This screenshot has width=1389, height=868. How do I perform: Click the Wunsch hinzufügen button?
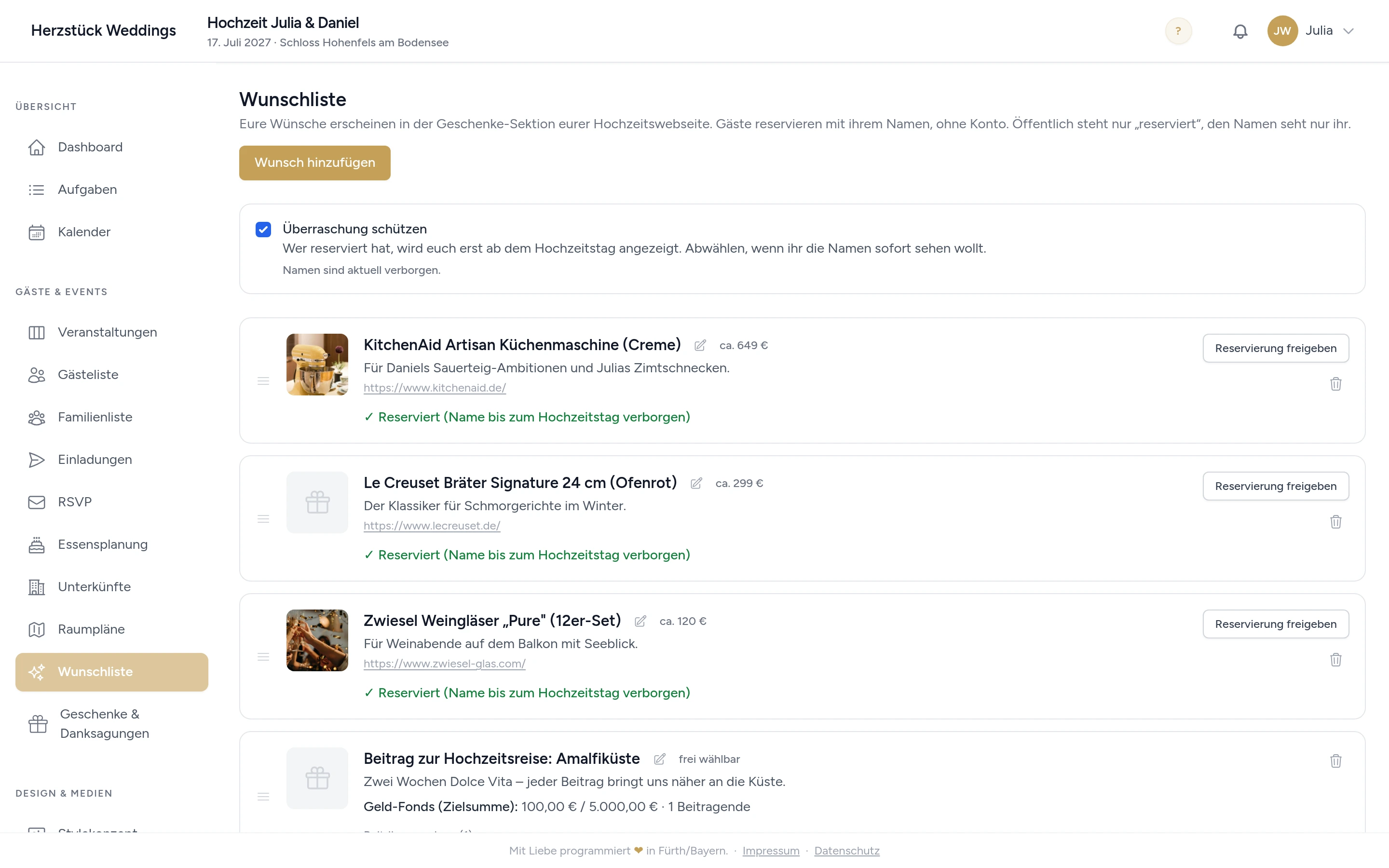click(x=314, y=163)
